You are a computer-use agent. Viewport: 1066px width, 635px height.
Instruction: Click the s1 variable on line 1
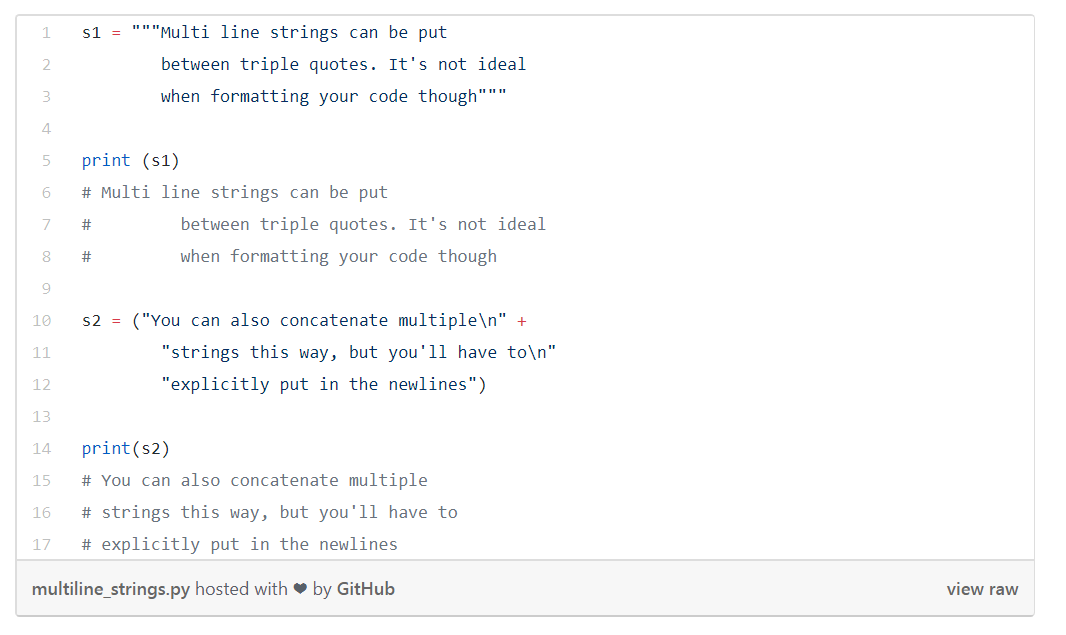(92, 32)
